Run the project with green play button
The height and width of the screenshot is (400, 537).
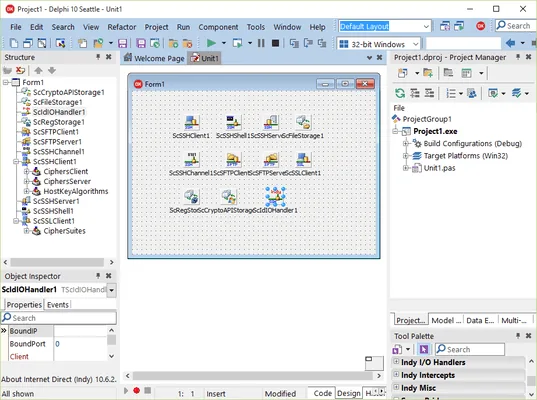[211, 43]
